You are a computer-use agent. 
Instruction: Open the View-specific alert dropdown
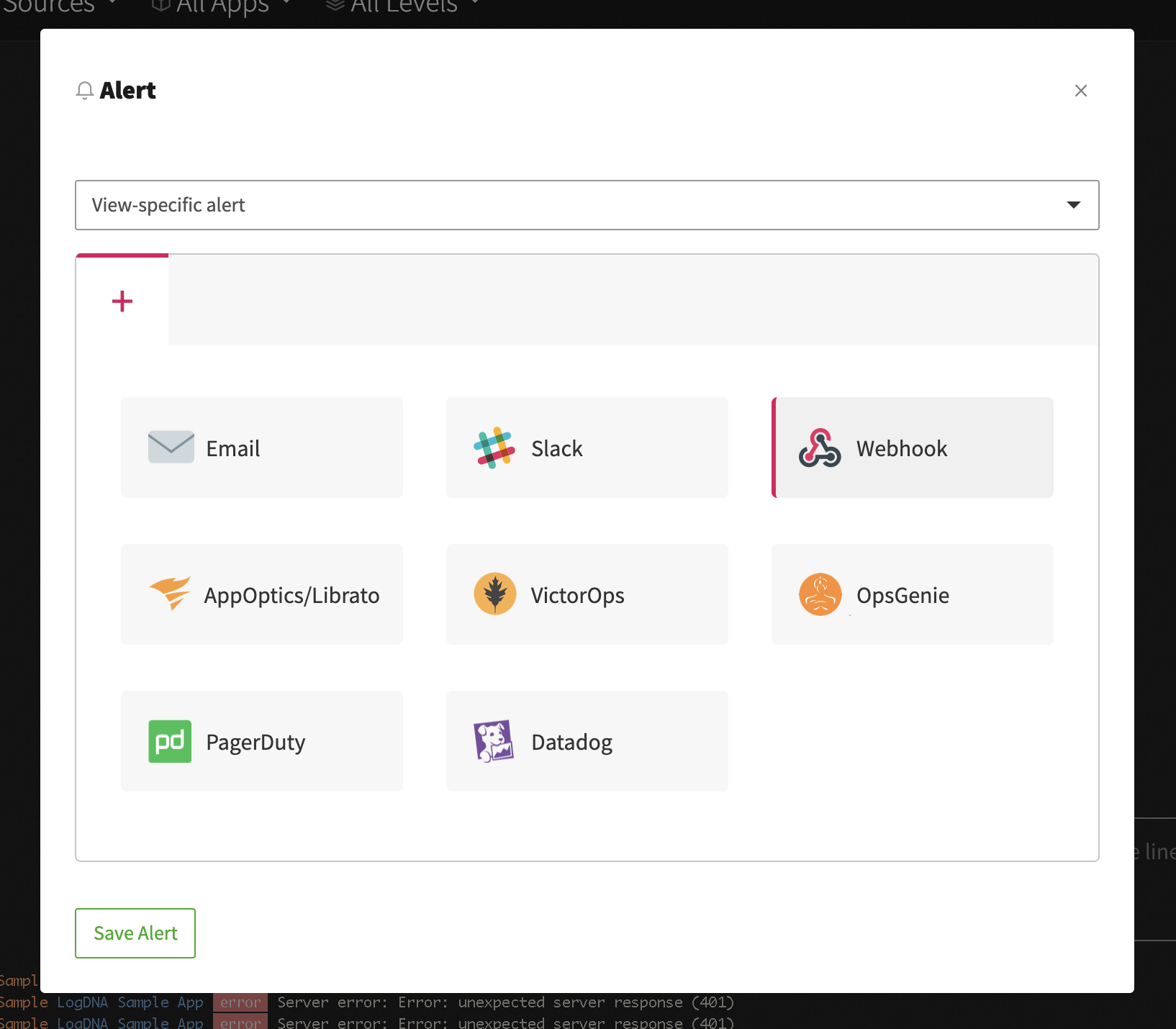587,205
